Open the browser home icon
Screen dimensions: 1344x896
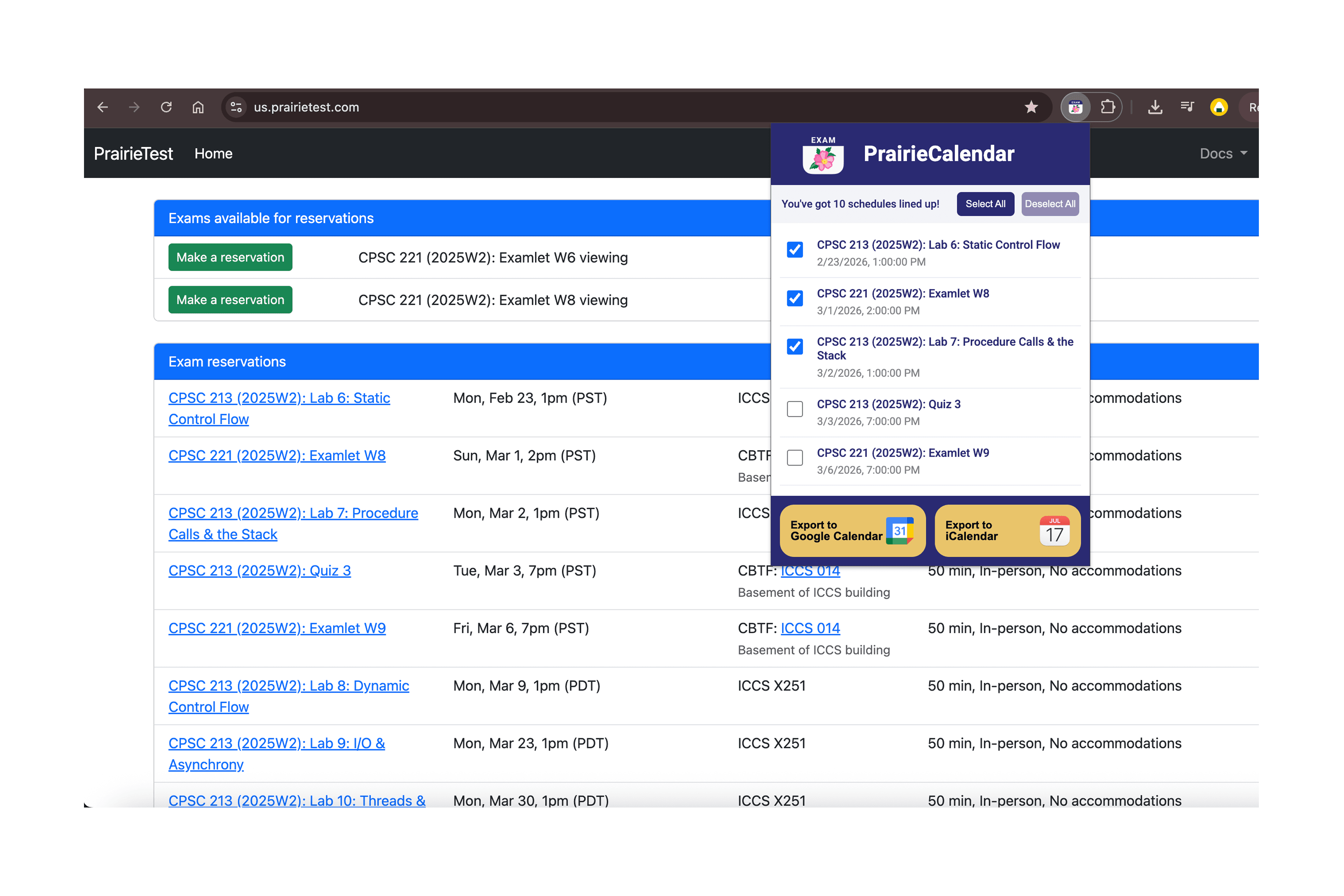coord(198,108)
